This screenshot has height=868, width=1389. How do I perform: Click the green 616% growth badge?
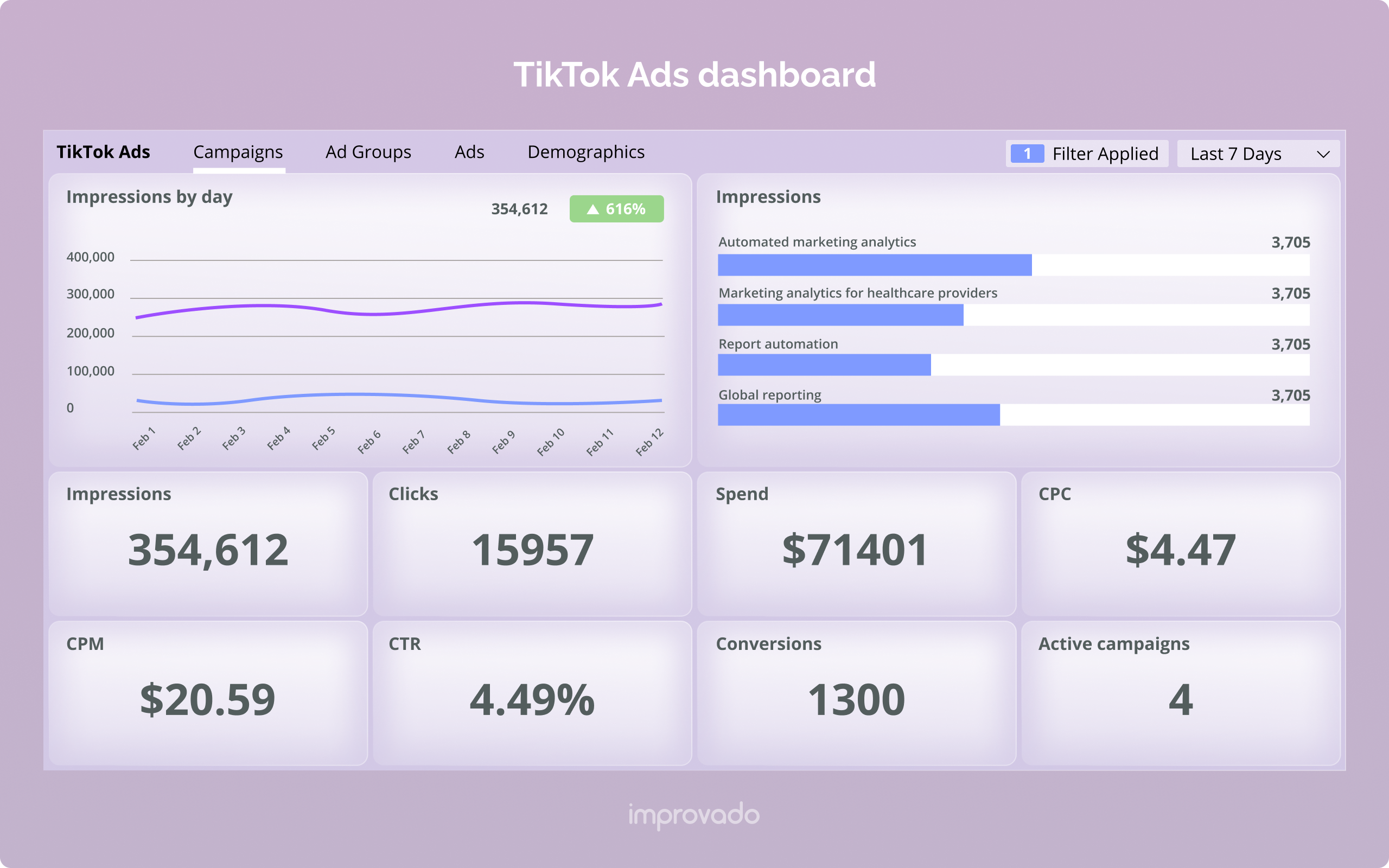click(x=616, y=209)
